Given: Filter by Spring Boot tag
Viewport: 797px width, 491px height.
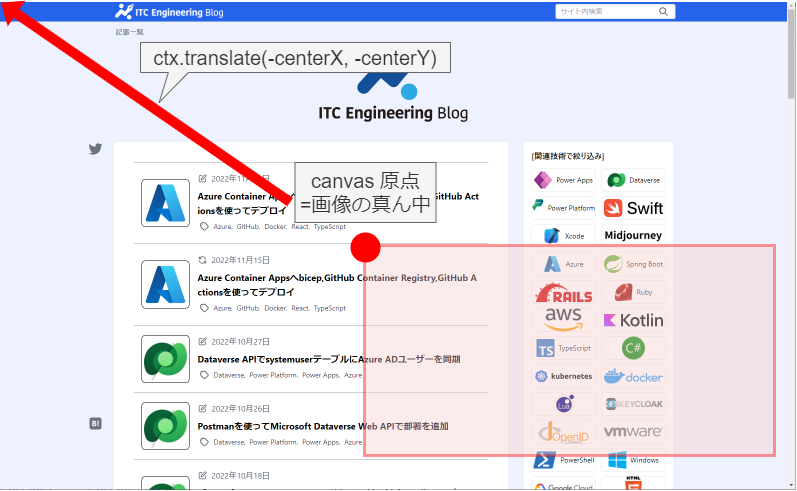Looking at the screenshot, I should click(x=633, y=264).
